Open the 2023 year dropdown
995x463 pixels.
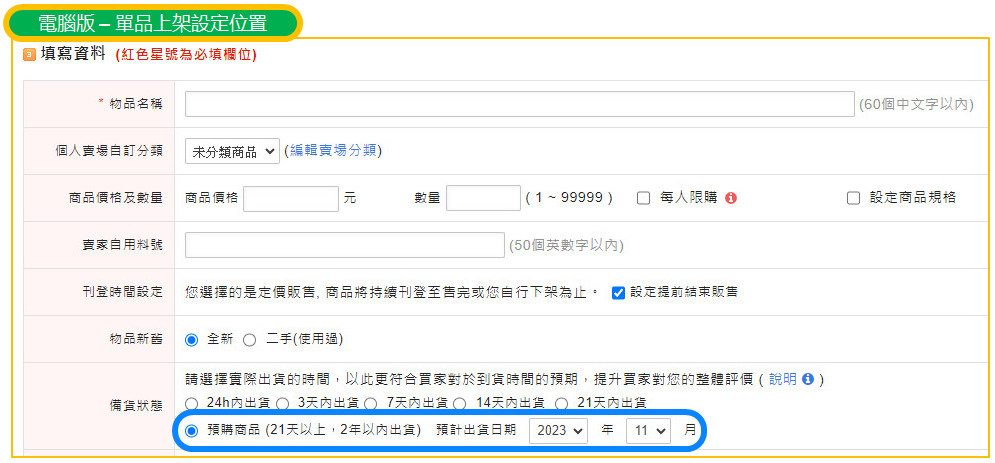click(x=558, y=432)
